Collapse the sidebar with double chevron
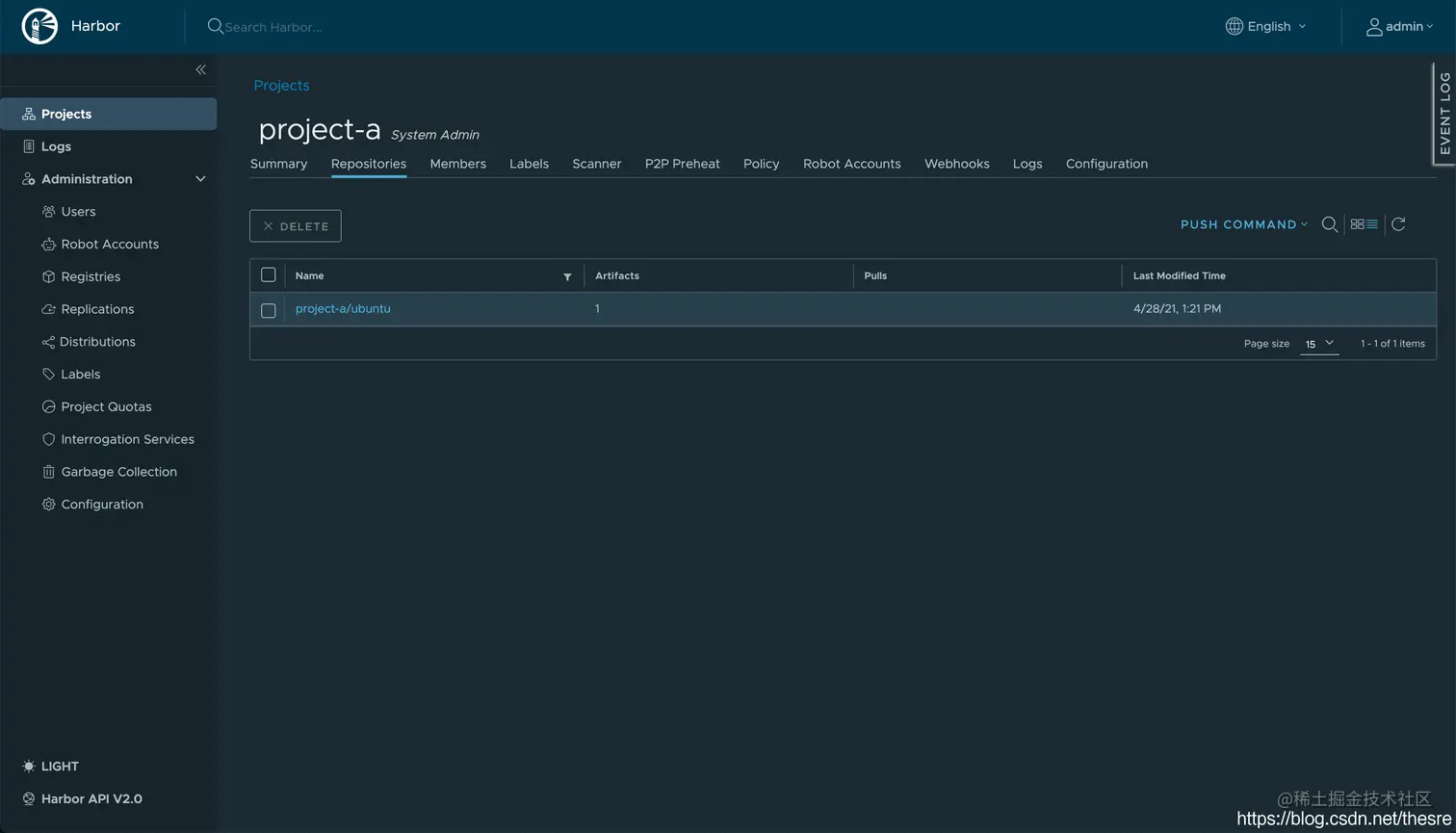This screenshot has height=833, width=1456. (200, 69)
